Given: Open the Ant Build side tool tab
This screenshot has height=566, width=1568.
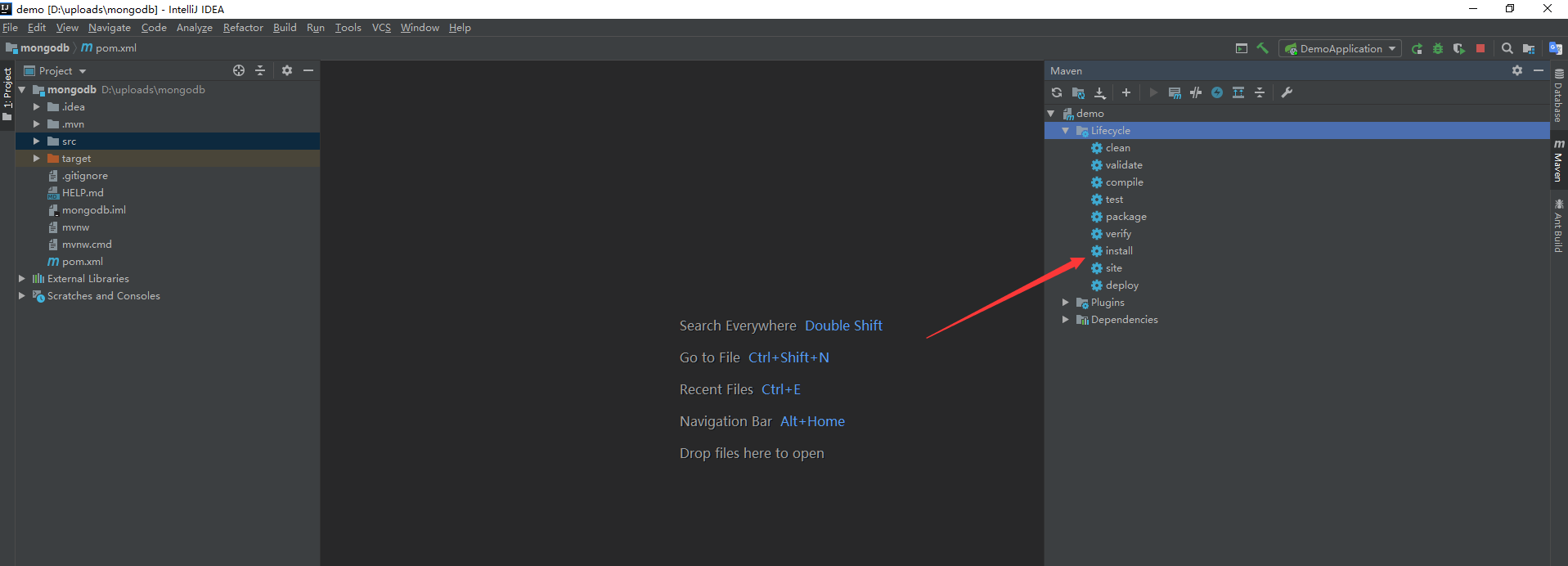Looking at the screenshot, I should [x=1559, y=225].
